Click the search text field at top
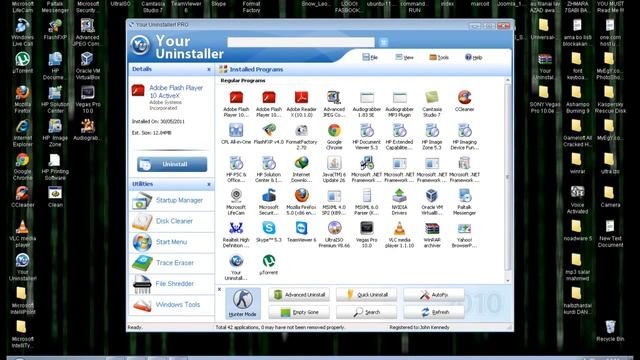This screenshot has height=360, width=640. click(301, 42)
